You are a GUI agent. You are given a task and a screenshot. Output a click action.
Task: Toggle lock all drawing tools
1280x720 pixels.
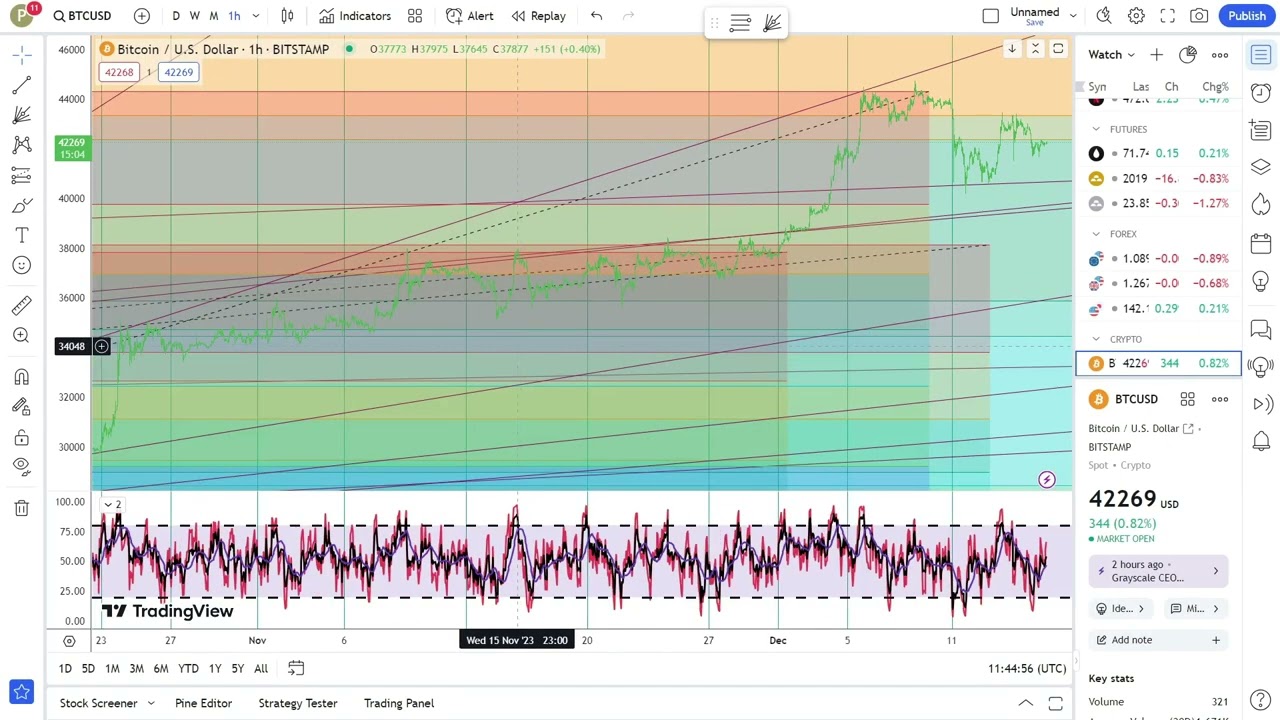(21, 437)
